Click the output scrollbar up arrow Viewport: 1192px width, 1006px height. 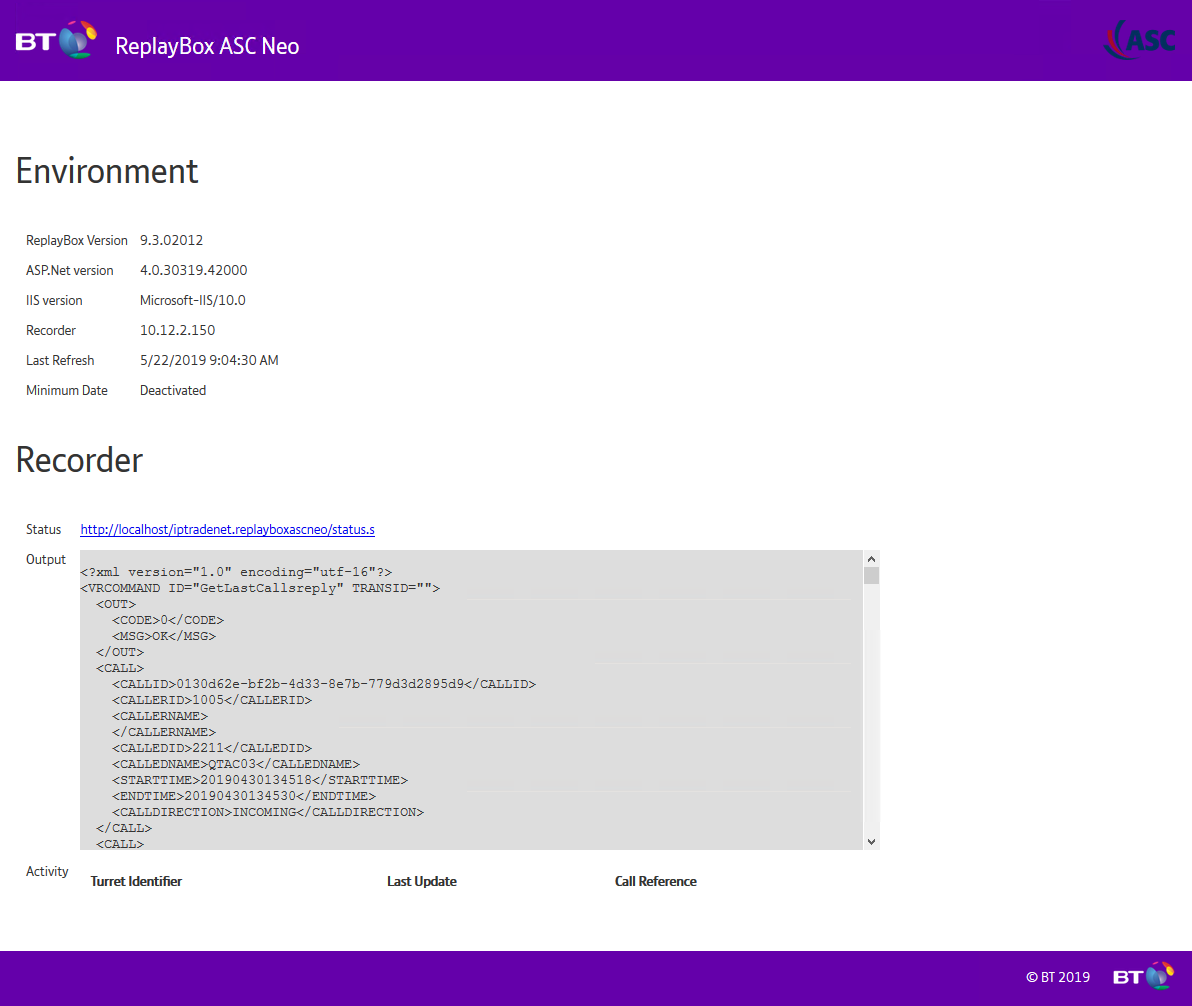[x=871, y=559]
